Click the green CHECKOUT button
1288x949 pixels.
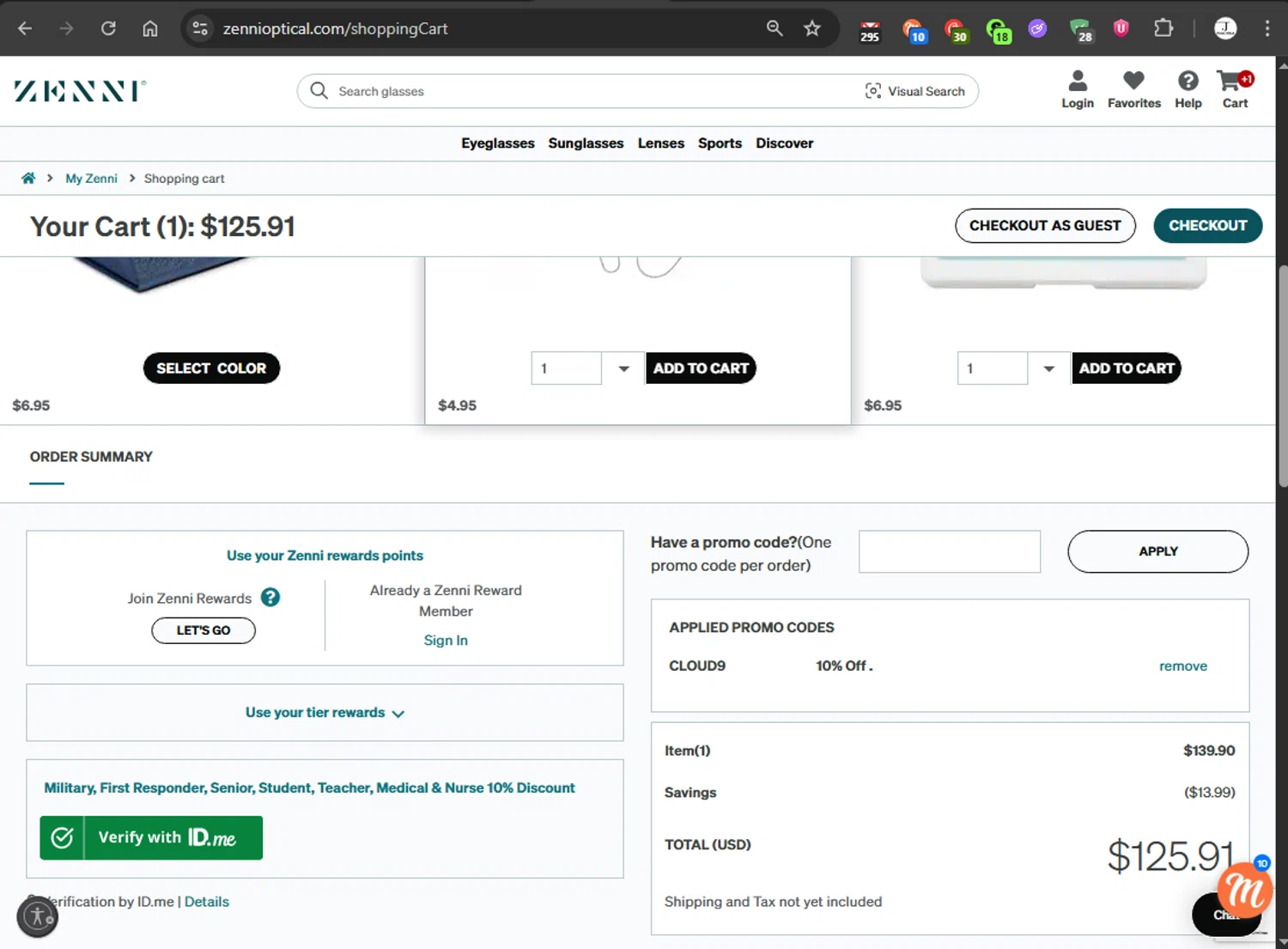pyautogui.click(x=1207, y=226)
